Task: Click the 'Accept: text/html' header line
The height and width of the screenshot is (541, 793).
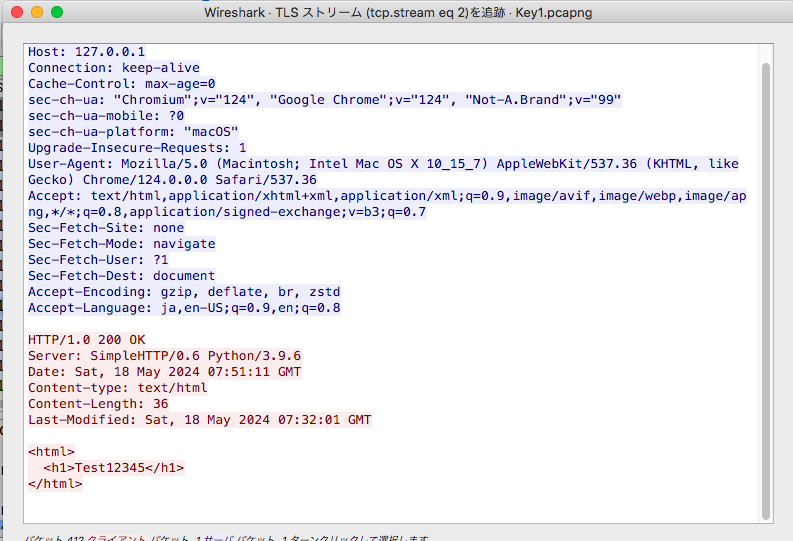Action: [x=387, y=196]
